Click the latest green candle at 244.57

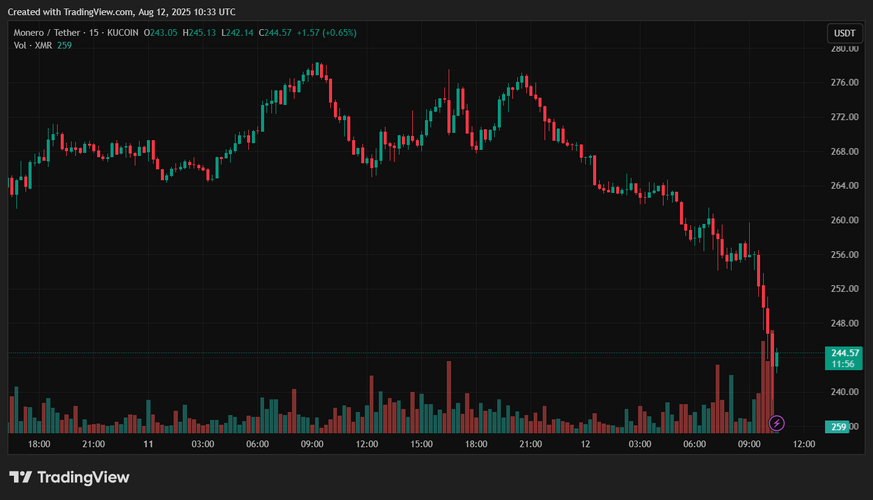pos(777,360)
